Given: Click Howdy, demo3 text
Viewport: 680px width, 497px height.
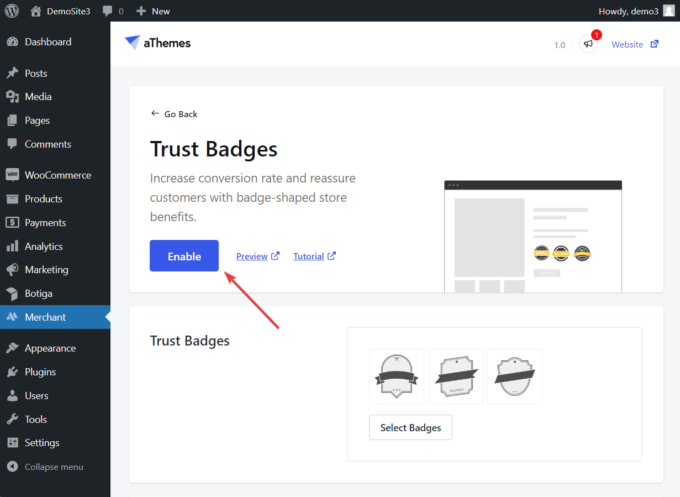Looking at the screenshot, I should [628, 11].
